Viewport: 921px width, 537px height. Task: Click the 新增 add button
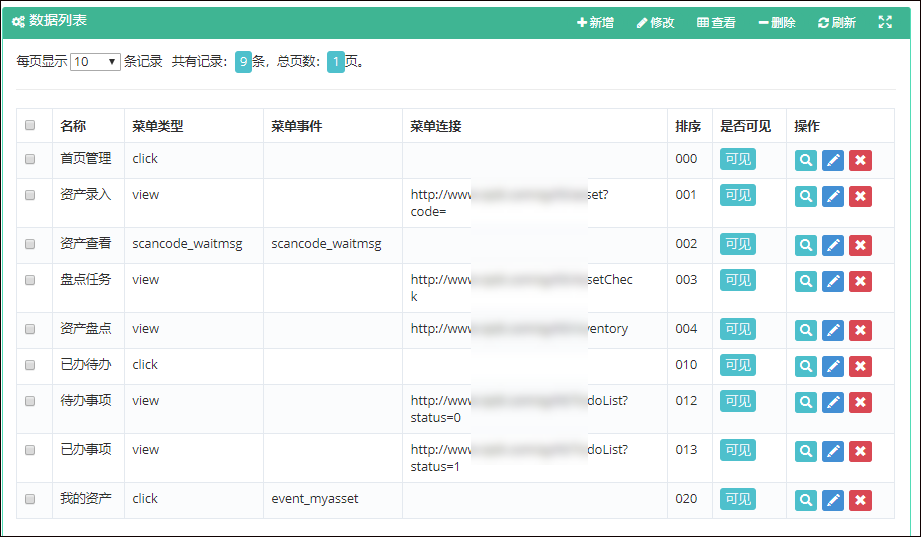(x=596, y=22)
